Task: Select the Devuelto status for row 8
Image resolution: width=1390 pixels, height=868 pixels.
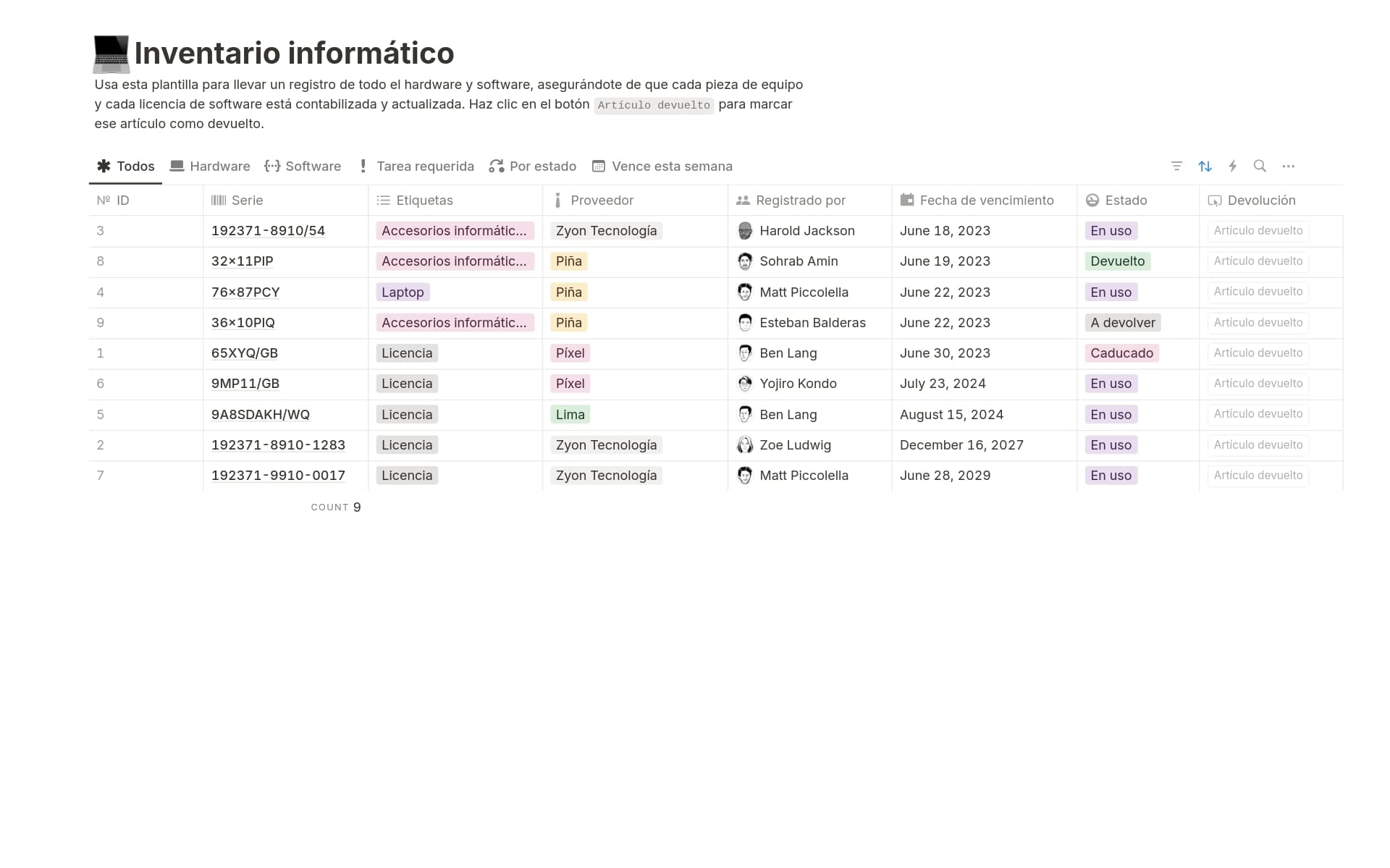Action: click(x=1118, y=261)
